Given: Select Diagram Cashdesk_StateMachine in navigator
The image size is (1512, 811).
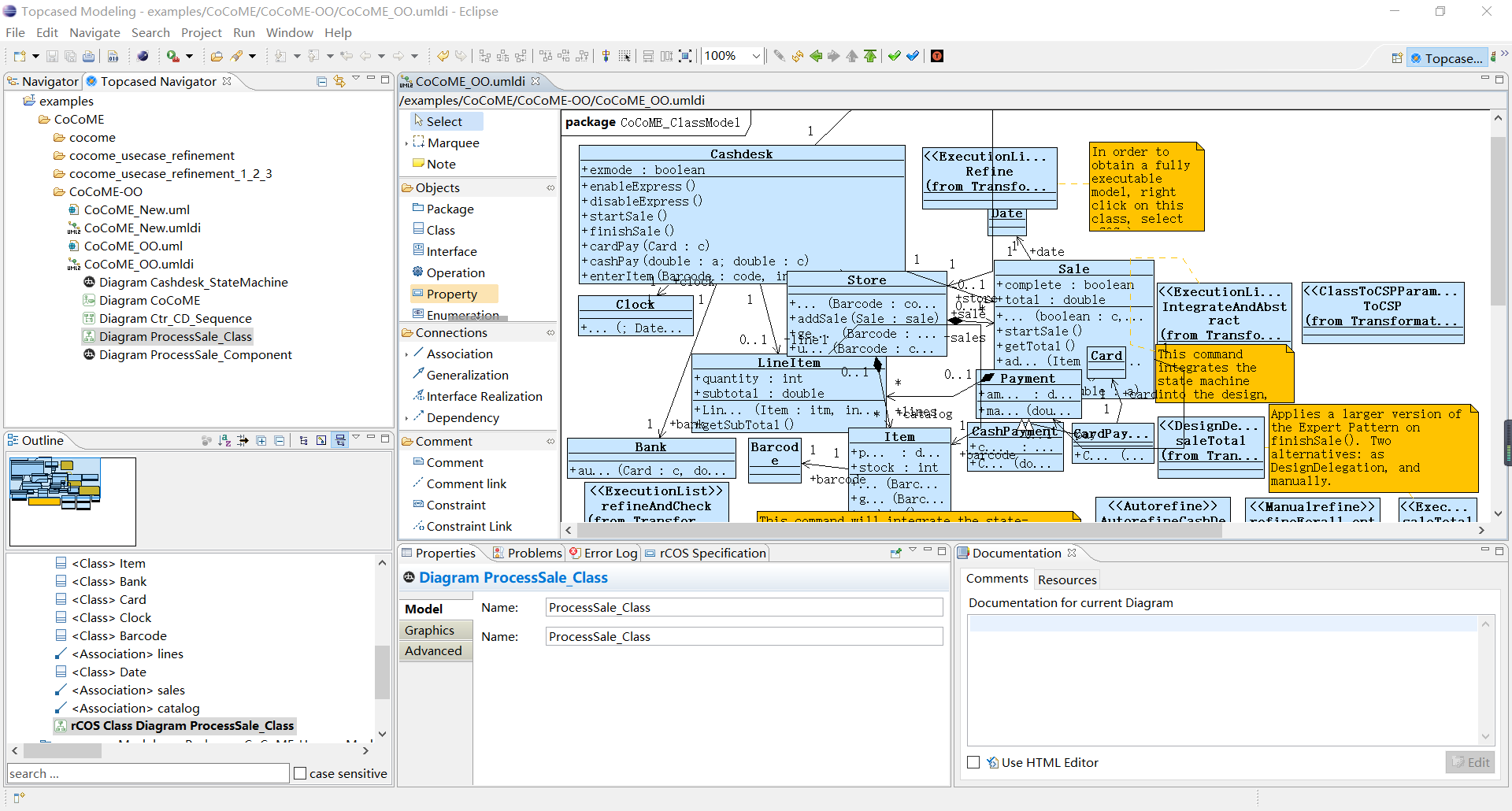Looking at the screenshot, I should (x=185, y=282).
